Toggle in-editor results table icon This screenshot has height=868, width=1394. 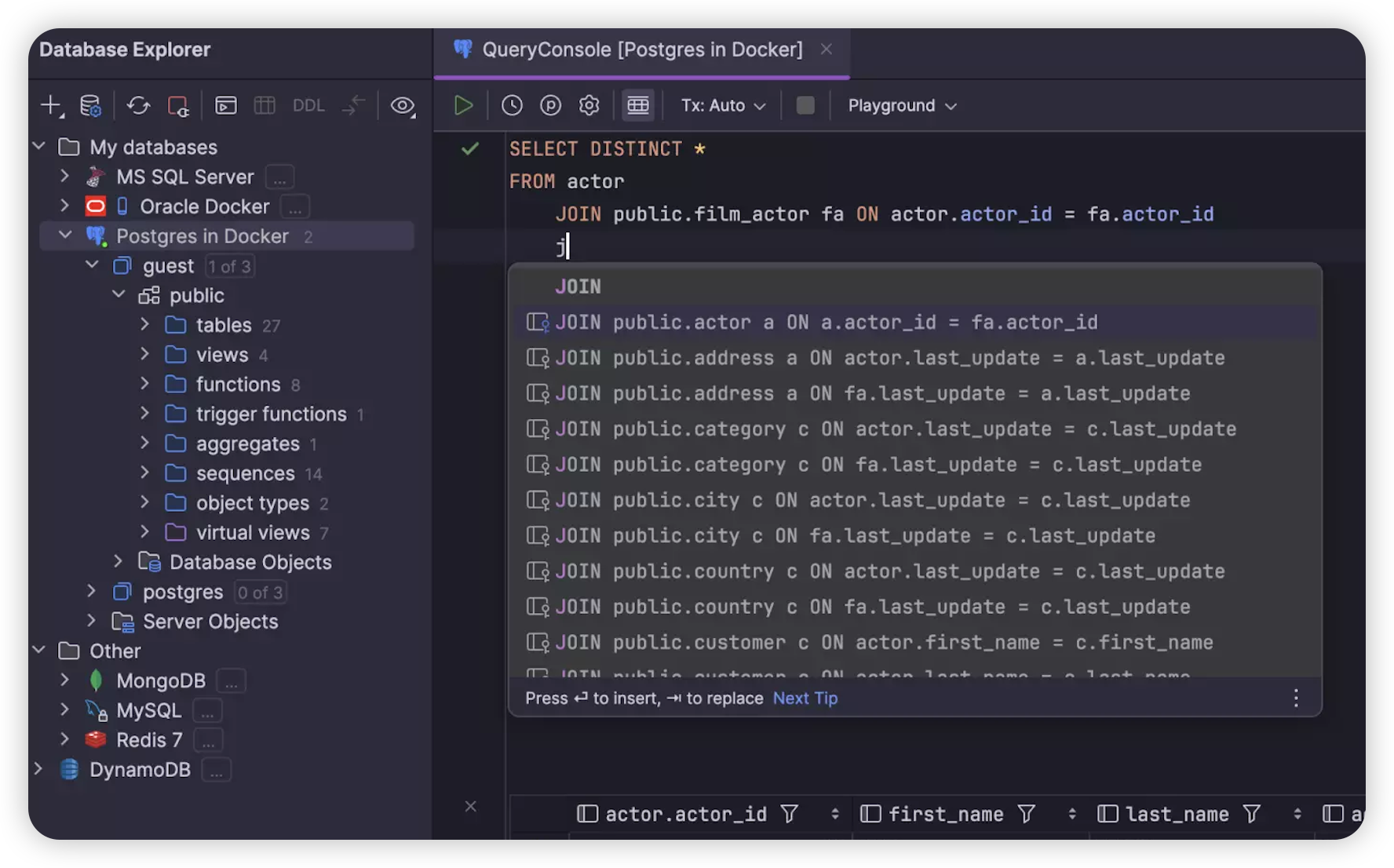click(638, 105)
